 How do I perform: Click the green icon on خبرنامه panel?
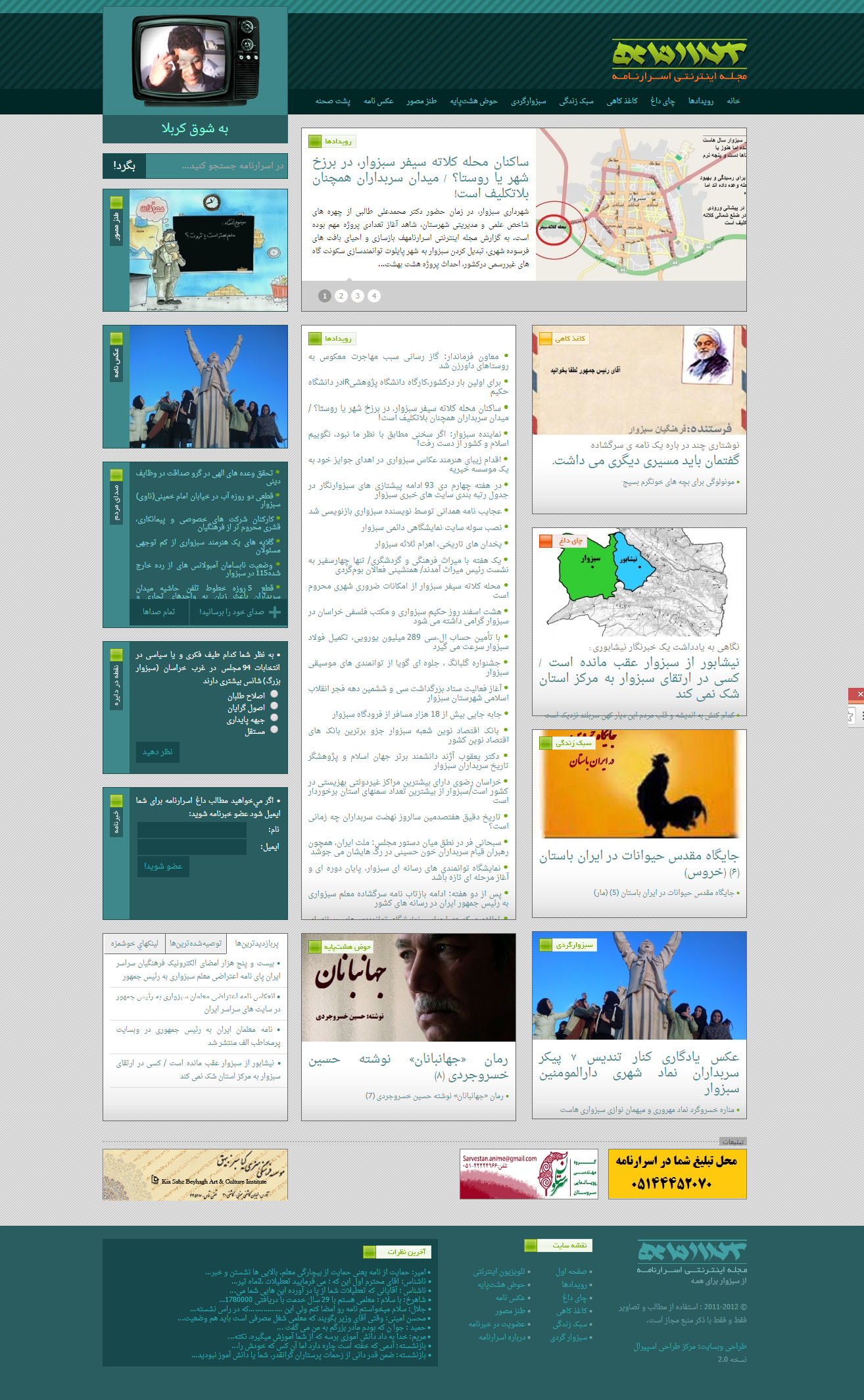116,801
